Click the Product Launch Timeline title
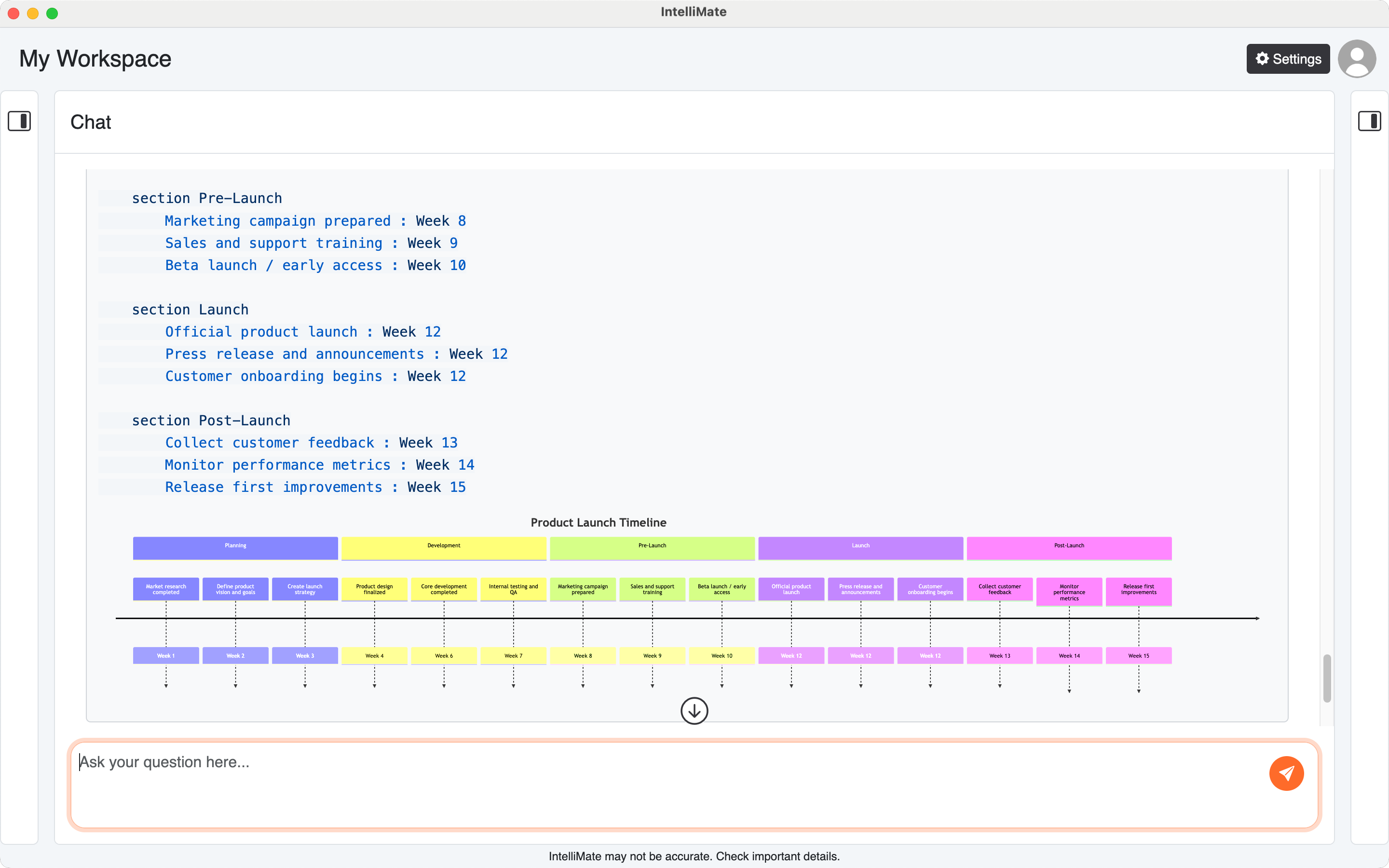 pos(598,522)
